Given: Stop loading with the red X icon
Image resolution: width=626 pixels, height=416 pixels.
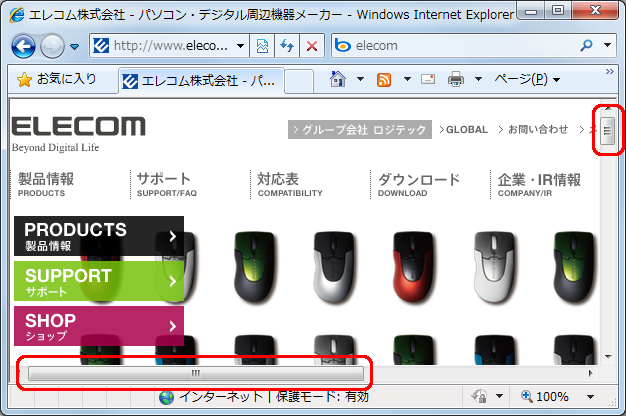Looking at the screenshot, I should [x=312, y=46].
